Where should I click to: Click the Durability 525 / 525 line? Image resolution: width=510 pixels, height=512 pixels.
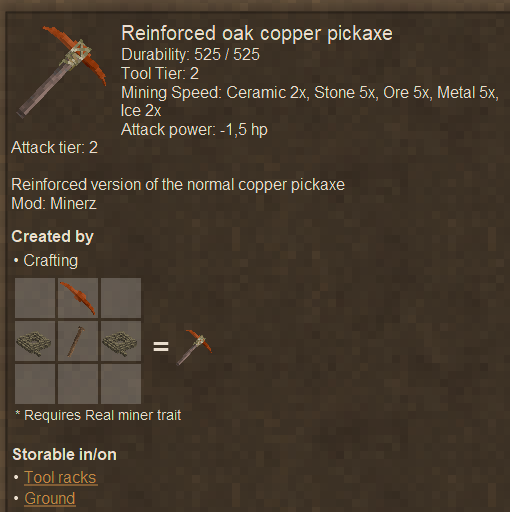click(x=190, y=55)
